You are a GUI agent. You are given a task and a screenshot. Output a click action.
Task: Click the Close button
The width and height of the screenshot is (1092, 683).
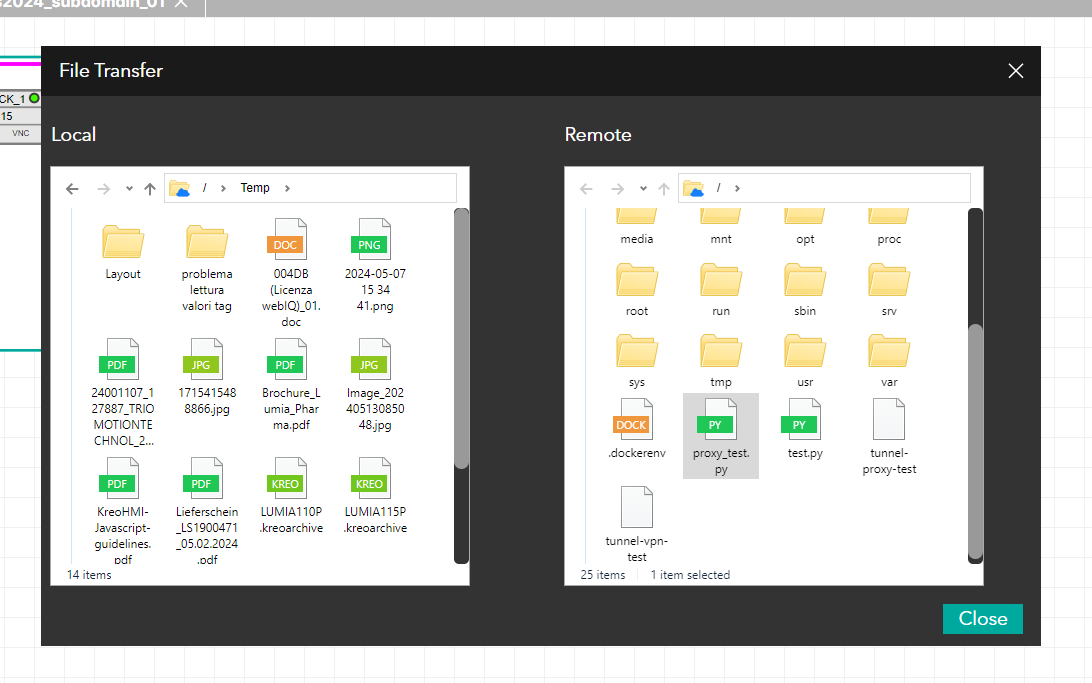(x=982, y=618)
